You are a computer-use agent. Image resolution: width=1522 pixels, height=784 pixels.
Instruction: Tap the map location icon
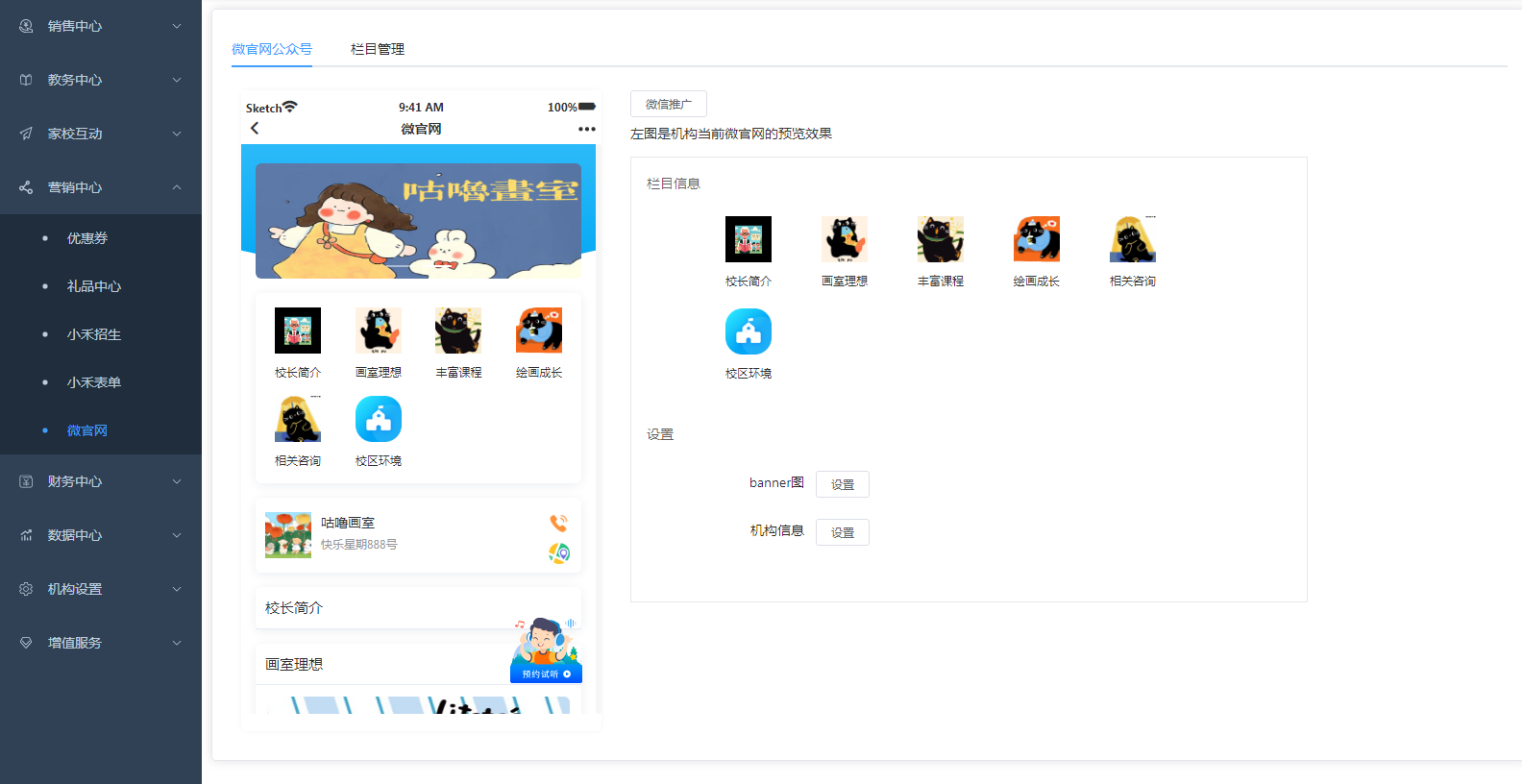click(559, 552)
